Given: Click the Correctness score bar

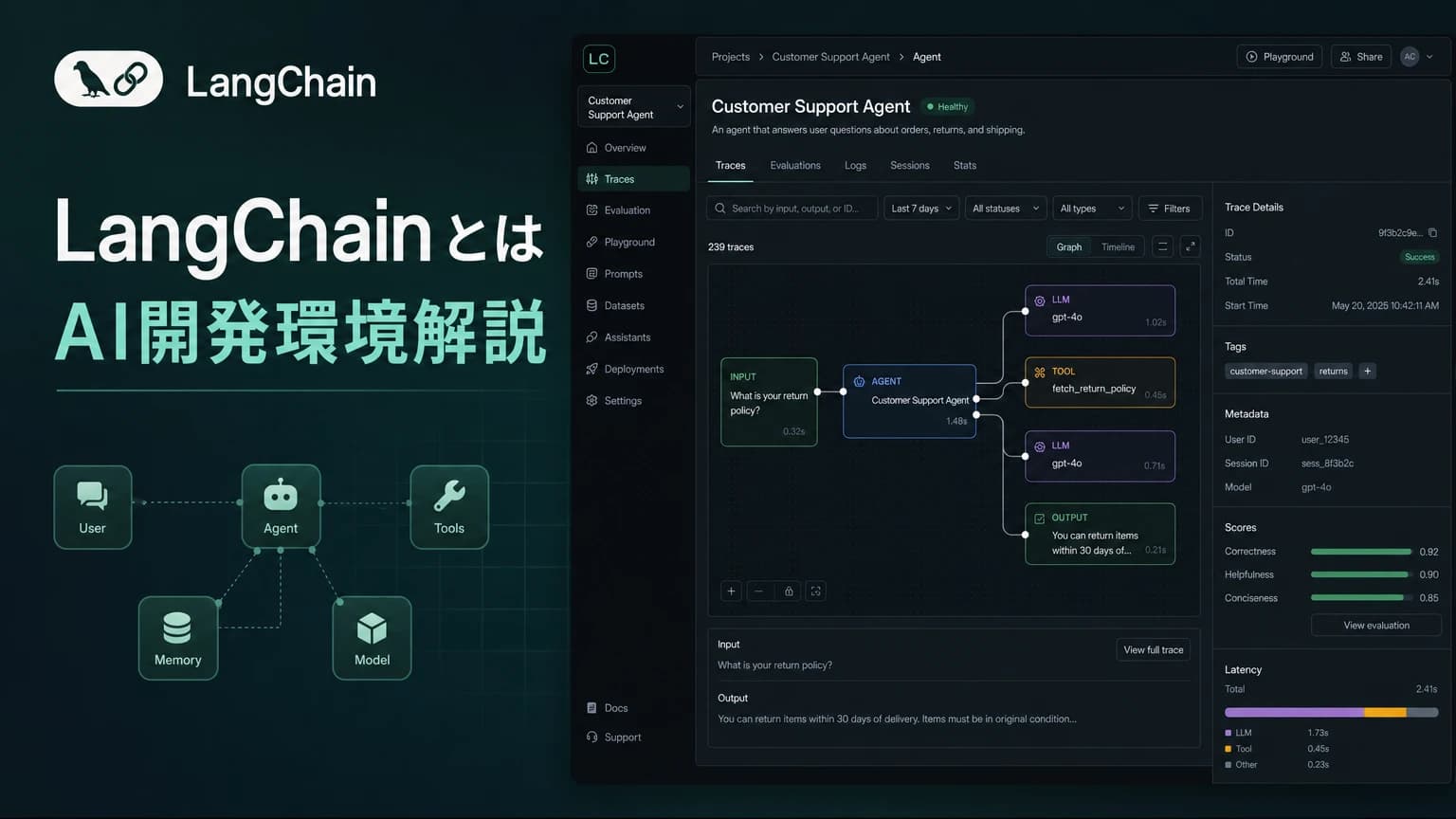Looking at the screenshot, I should click(x=1361, y=552).
